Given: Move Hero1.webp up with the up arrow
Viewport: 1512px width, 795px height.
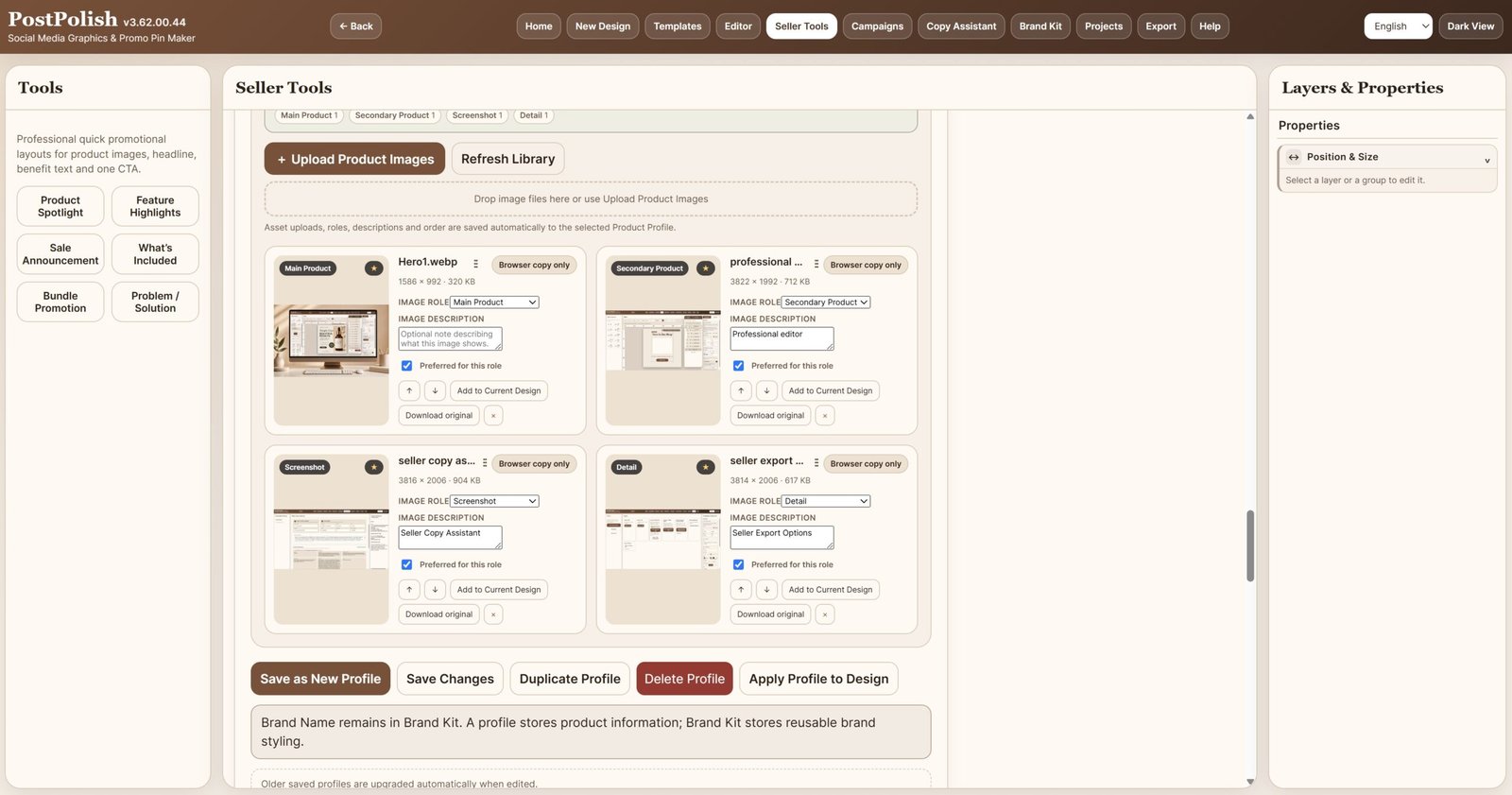Looking at the screenshot, I should 409,390.
